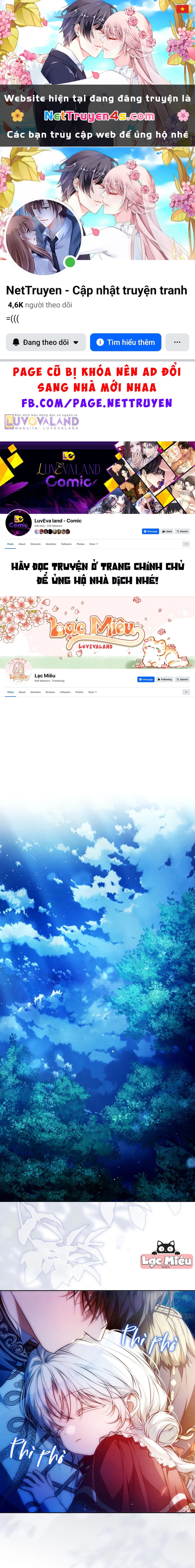Click Search on LuvEva land page
This screenshot has height=1568, width=195.
coord(182,531)
